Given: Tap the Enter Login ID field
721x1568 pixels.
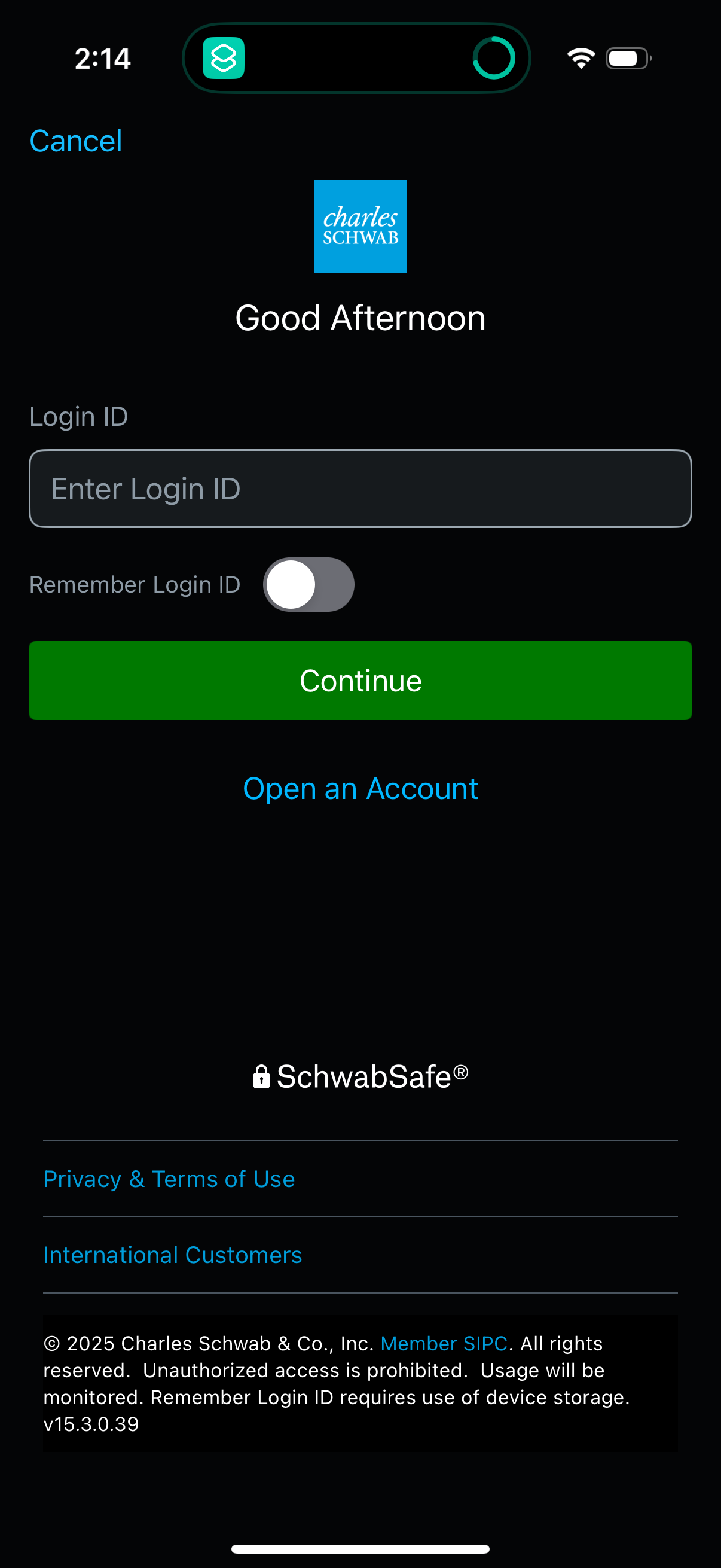Looking at the screenshot, I should [360, 488].
